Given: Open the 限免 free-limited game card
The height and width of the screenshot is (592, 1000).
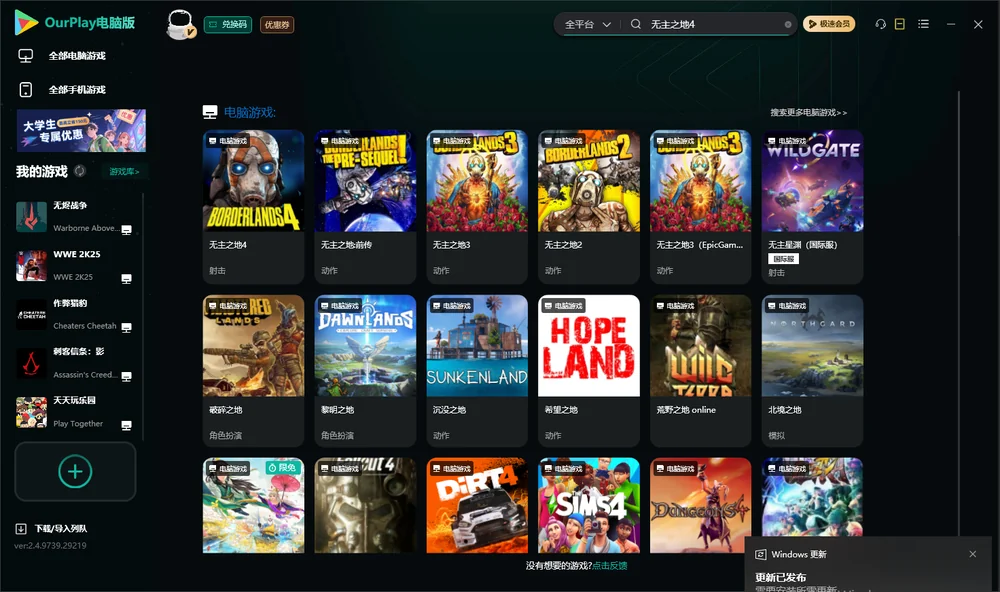Looking at the screenshot, I should tap(253, 505).
